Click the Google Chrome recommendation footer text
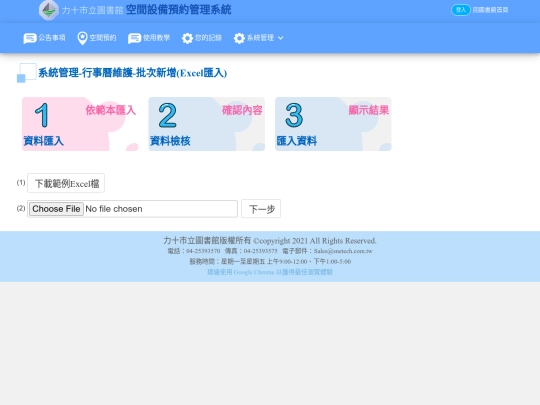Image resolution: width=540 pixels, height=405 pixels. tap(270, 272)
